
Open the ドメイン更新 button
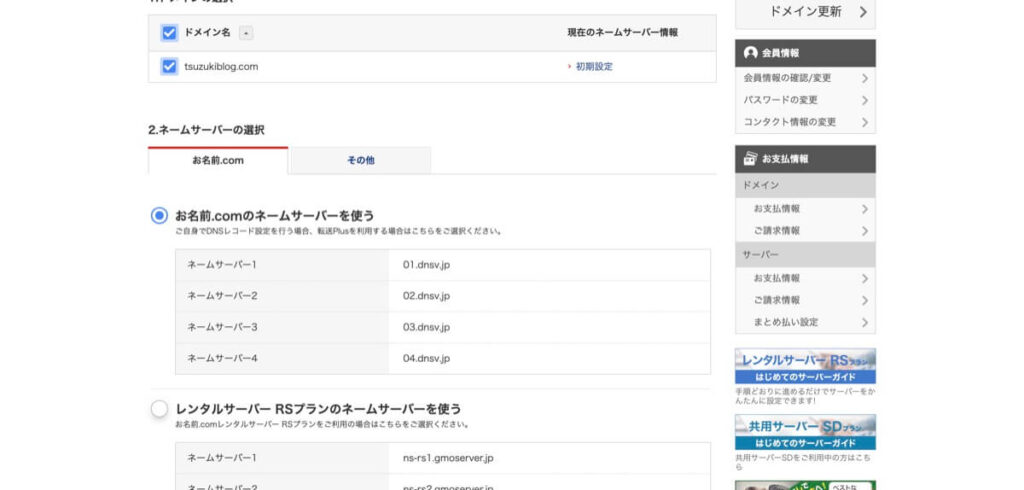805,11
